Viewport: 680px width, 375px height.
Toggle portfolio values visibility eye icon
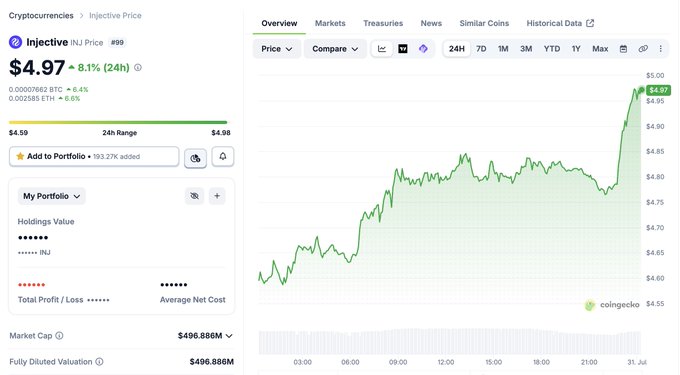click(194, 196)
